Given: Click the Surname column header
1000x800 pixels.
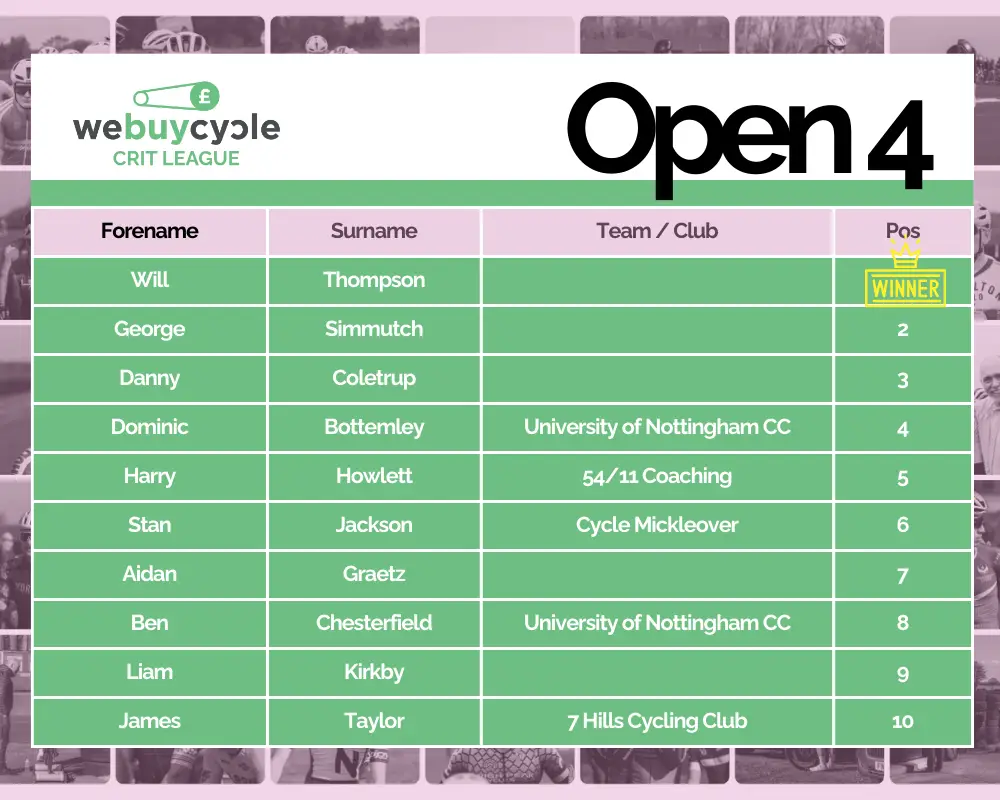Looking at the screenshot, I should [x=374, y=231].
